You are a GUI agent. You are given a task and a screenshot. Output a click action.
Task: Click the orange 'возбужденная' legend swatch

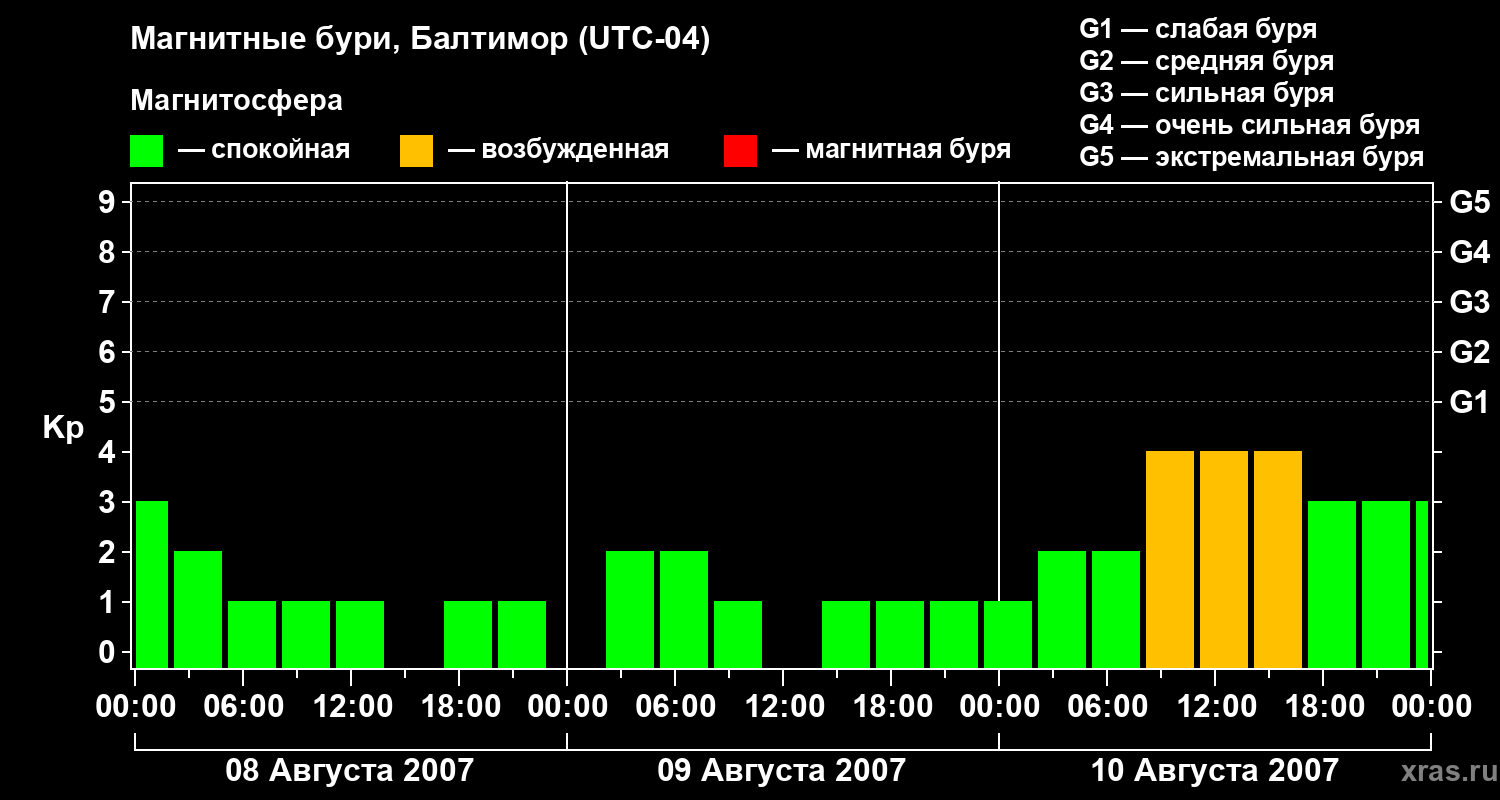(416, 151)
